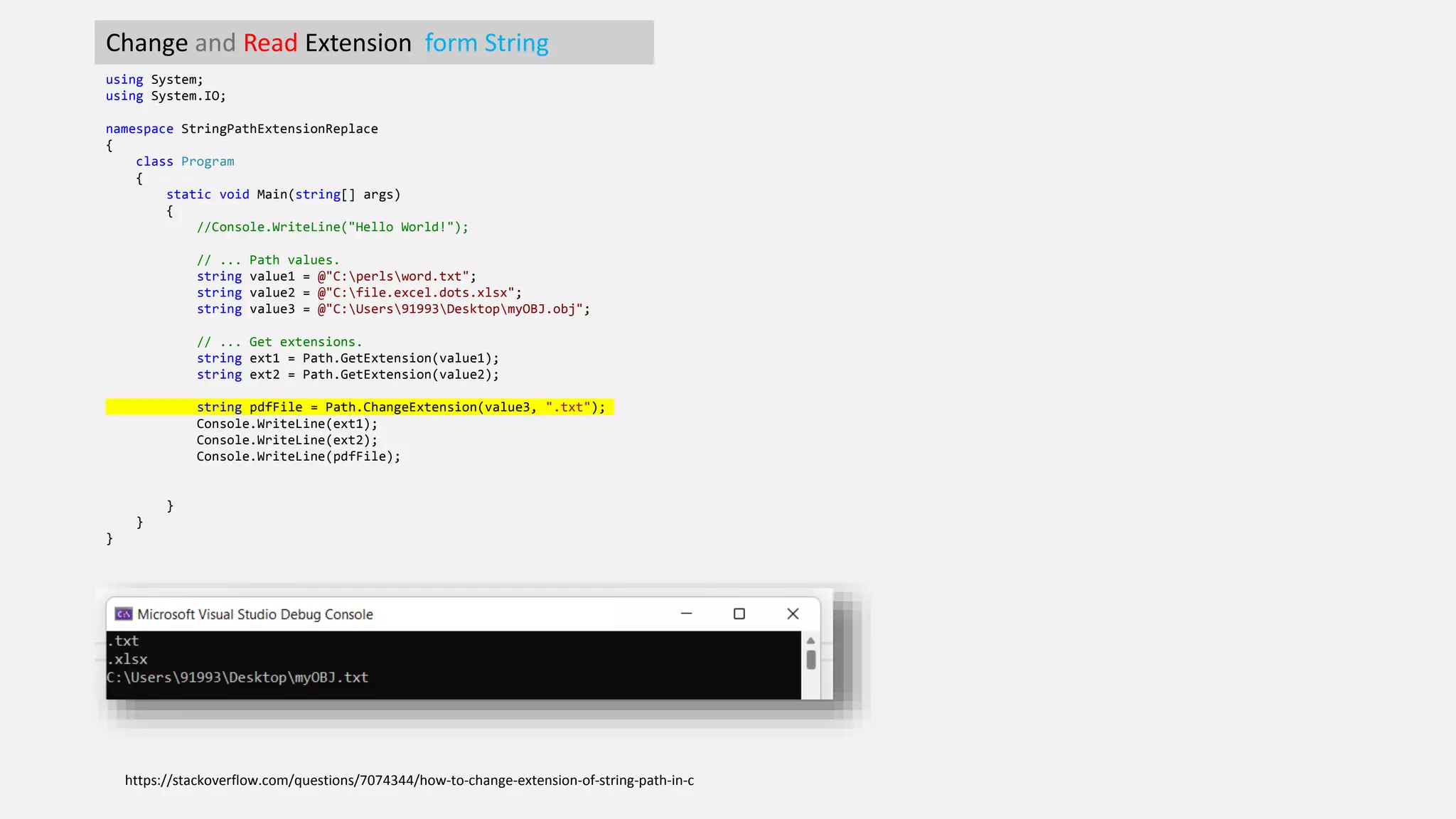
Task: Click the 'static void Main' method signature
Action: point(283,194)
